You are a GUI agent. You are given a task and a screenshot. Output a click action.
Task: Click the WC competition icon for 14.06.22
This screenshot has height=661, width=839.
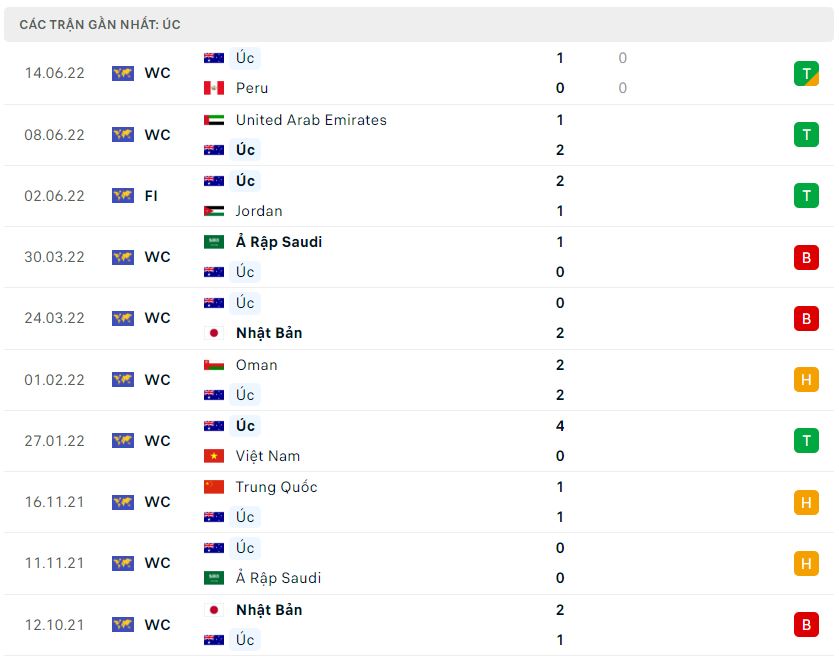pyautogui.click(x=123, y=73)
